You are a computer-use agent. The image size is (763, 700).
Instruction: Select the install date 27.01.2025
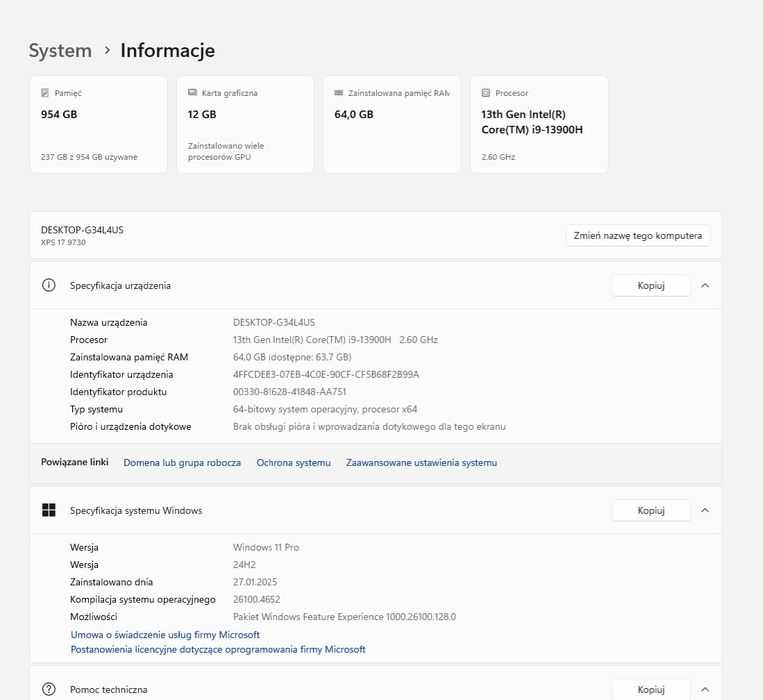(255, 582)
